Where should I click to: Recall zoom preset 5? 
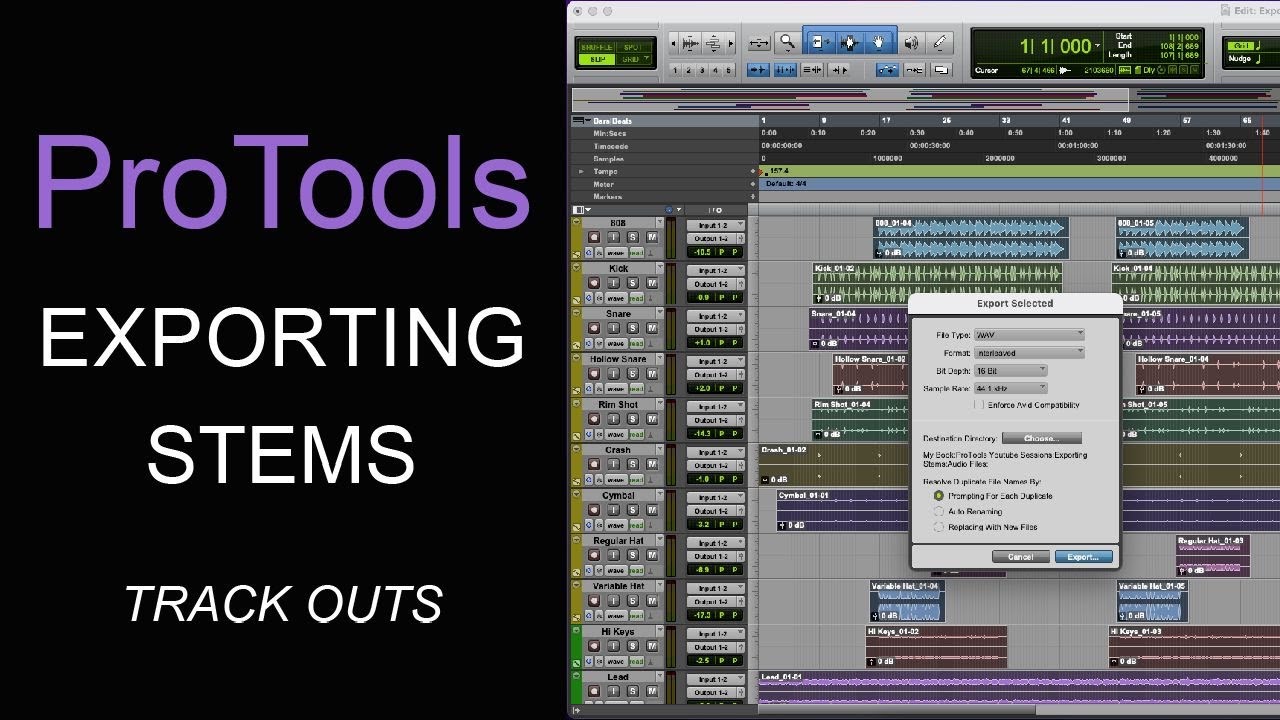pyautogui.click(x=729, y=70)
